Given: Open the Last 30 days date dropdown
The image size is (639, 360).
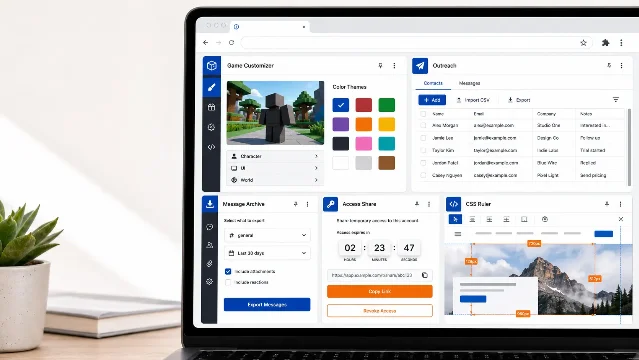Looking at the screenshot, I should coord(267,253).
